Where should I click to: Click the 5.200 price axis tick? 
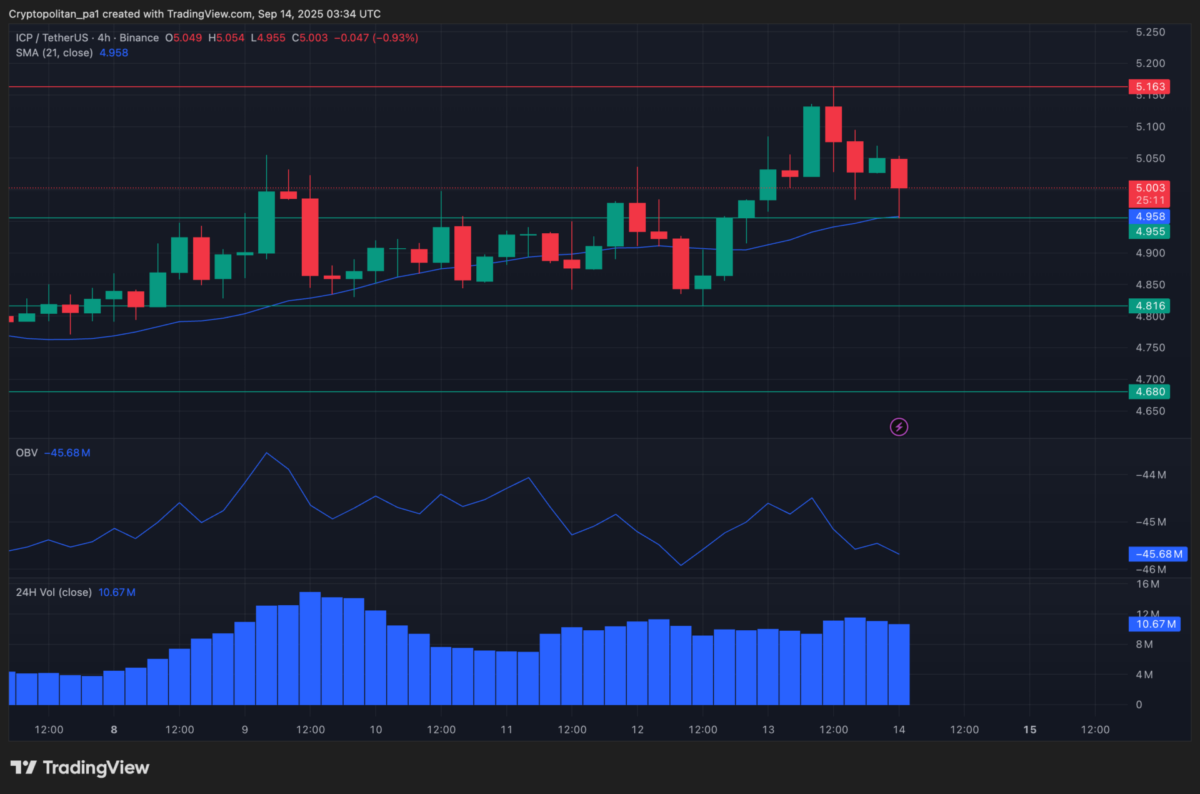coord(1150,65)
